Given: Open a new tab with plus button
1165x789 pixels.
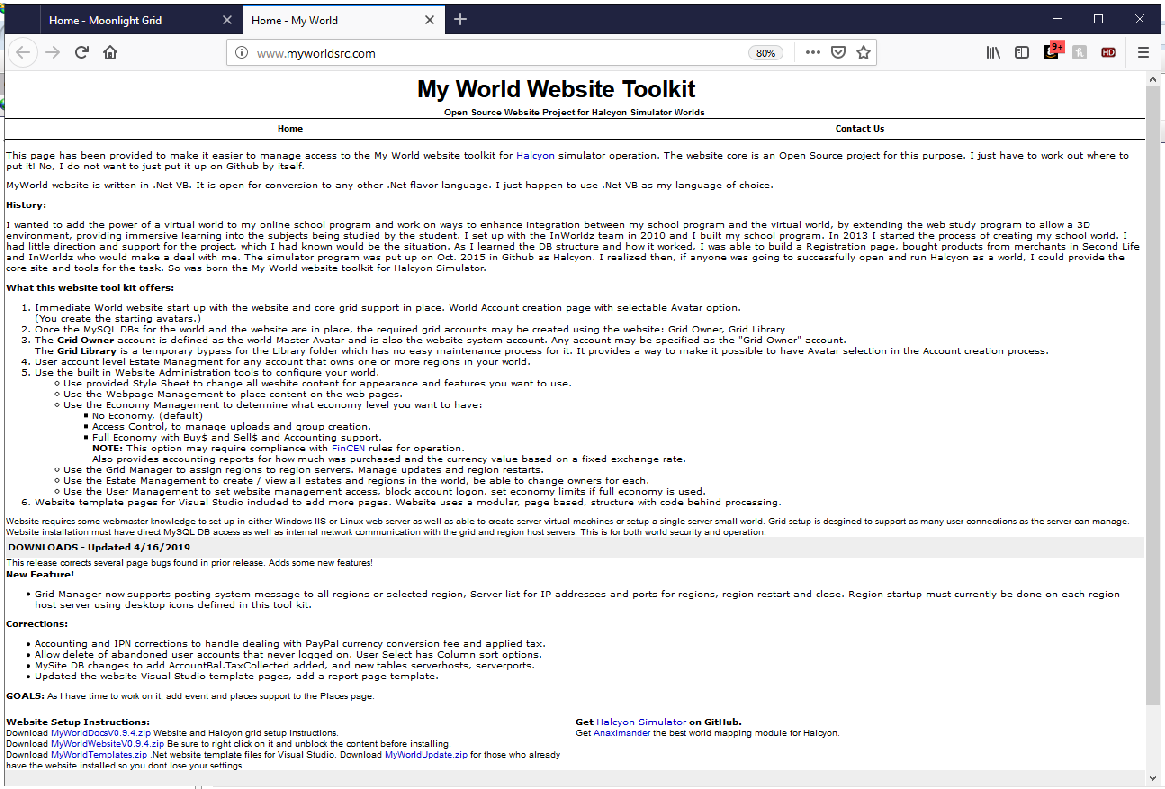Looking at the screenshot, I should pos(461,19).
